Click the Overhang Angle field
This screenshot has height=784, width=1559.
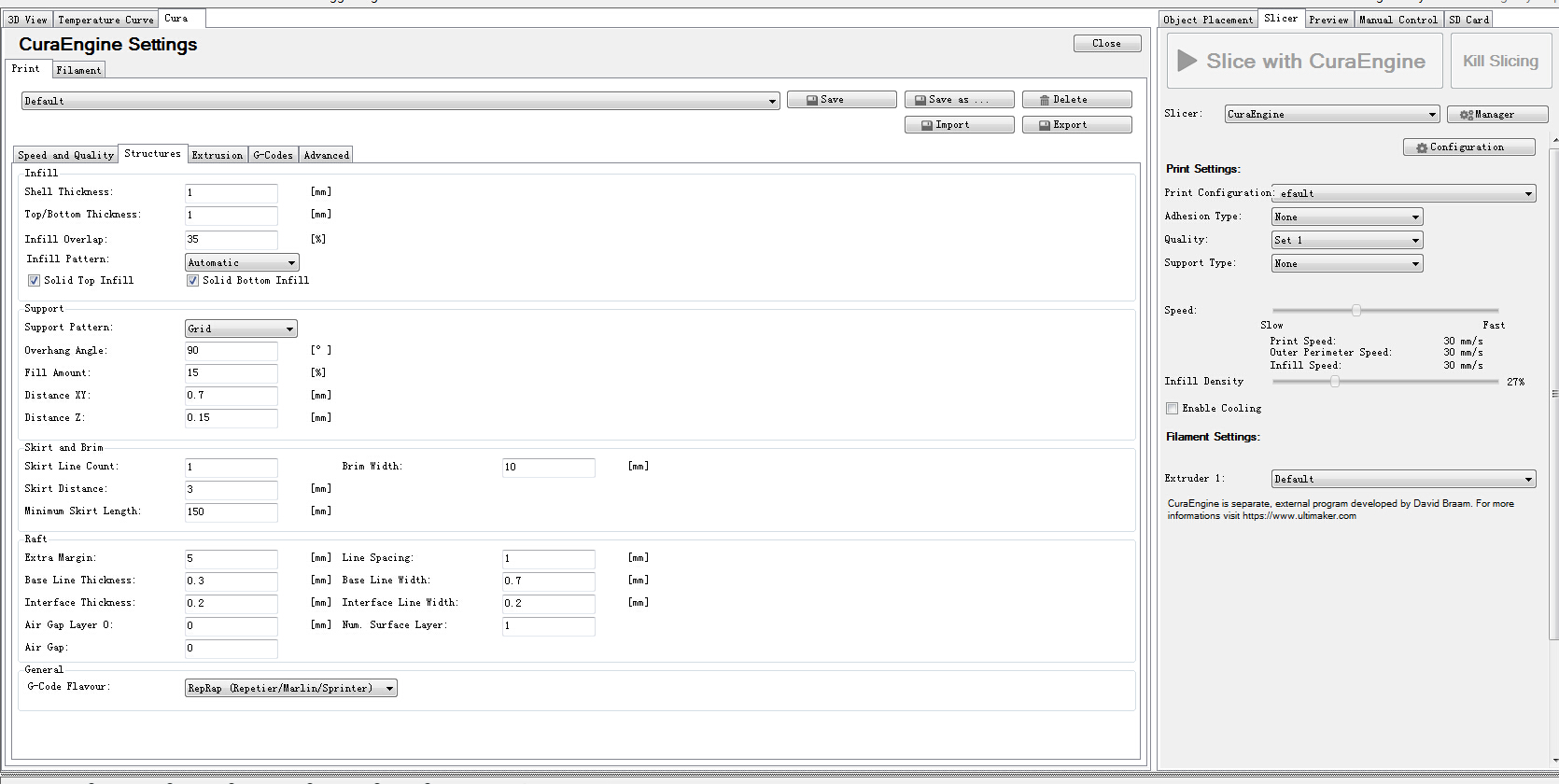click(231, 351)
